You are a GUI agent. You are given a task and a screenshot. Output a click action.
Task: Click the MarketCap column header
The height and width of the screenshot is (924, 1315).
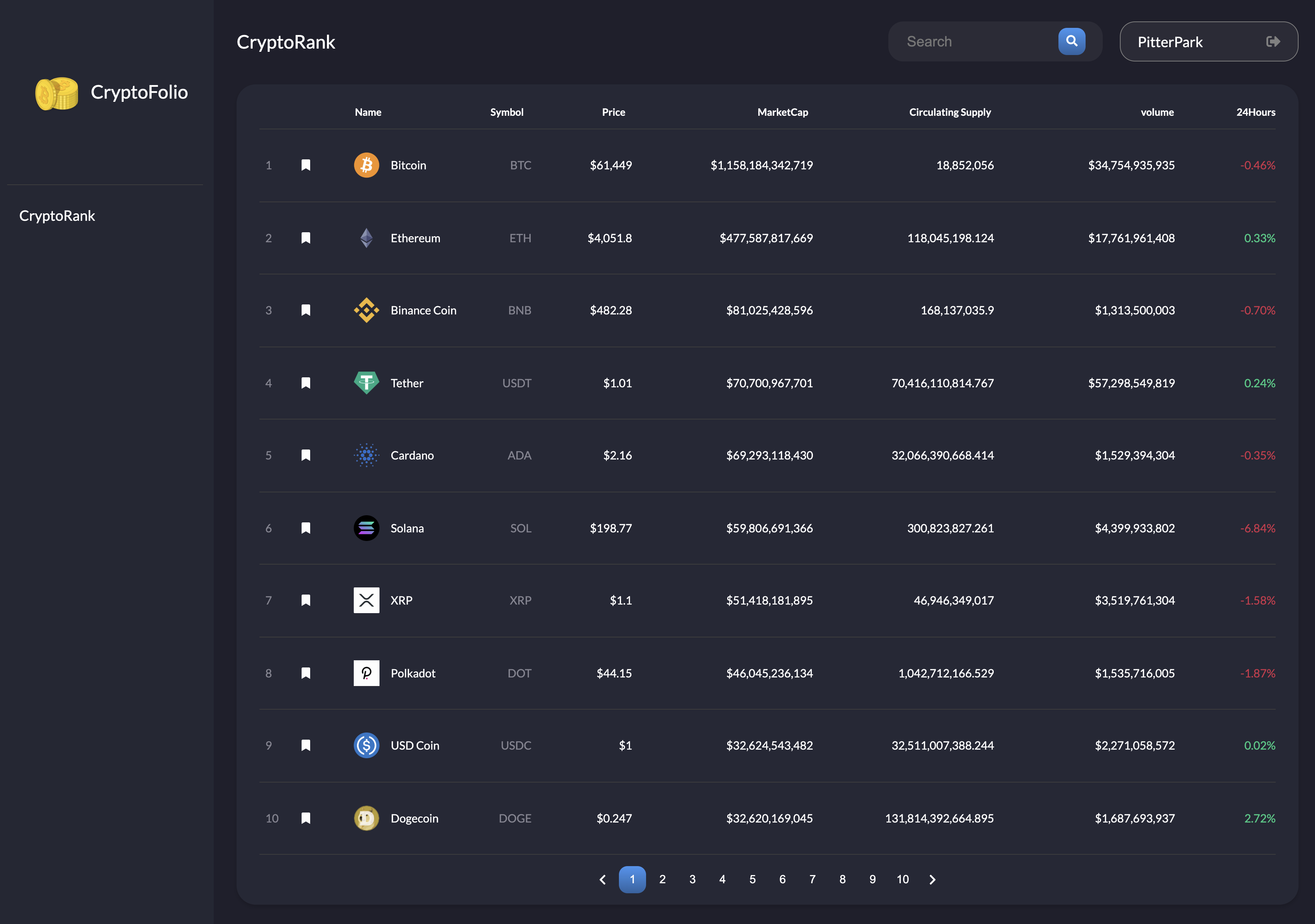pyautogui.click(x=782, y=112)
